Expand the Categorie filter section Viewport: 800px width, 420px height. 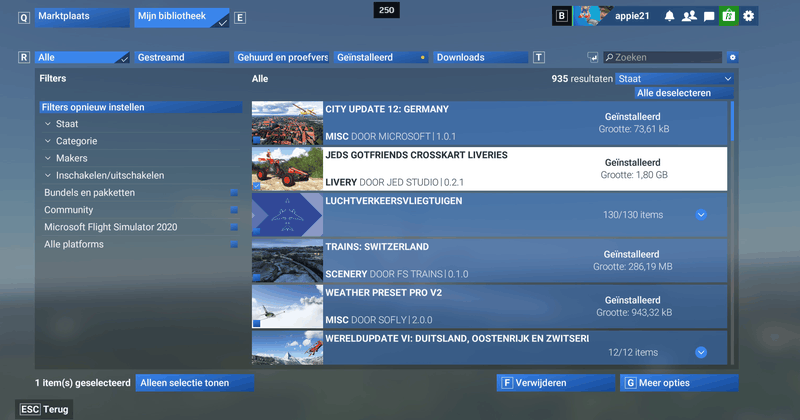(140, 141)
